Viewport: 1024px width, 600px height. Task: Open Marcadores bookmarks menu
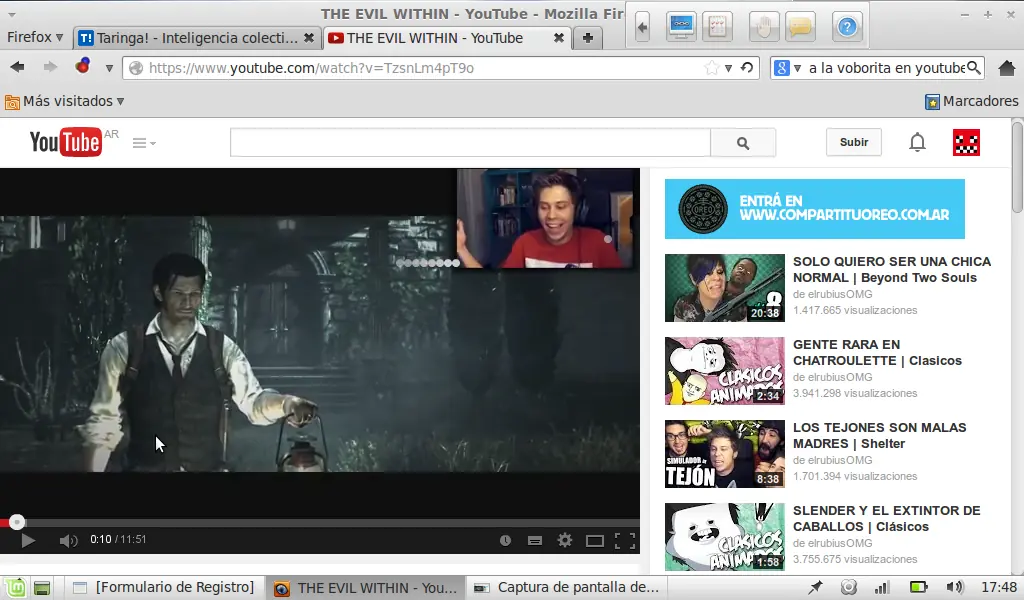pos(972,101)
